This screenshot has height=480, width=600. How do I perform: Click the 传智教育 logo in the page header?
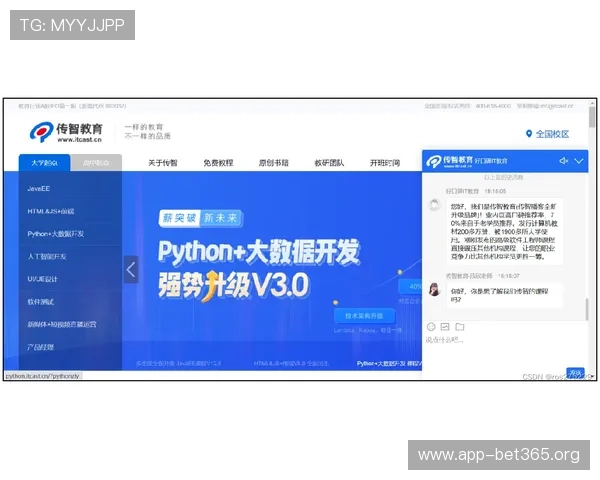(66, 132)
